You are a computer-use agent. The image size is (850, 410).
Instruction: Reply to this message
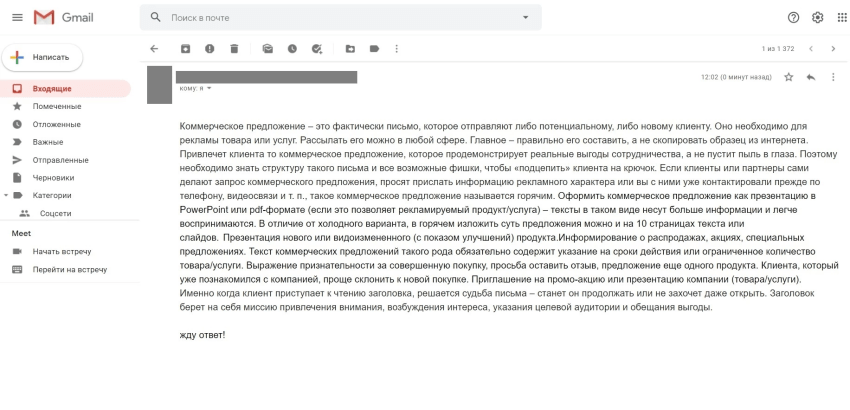pyautogui.click(x=811, y=77)
